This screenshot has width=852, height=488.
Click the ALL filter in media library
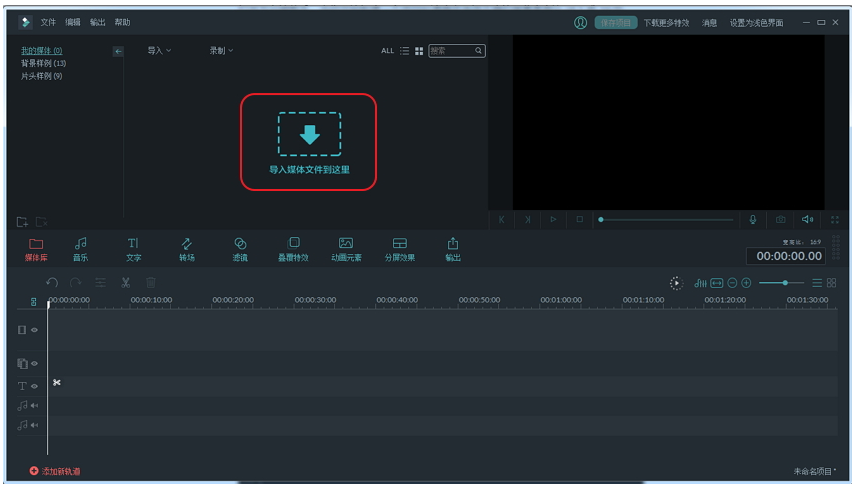tap(387, 51)
